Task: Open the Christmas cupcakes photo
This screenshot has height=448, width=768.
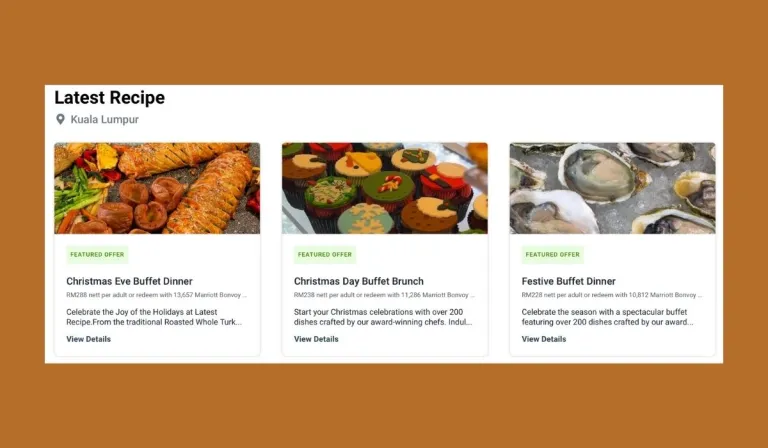Action: pyautogui.click(x=385, y=188)
